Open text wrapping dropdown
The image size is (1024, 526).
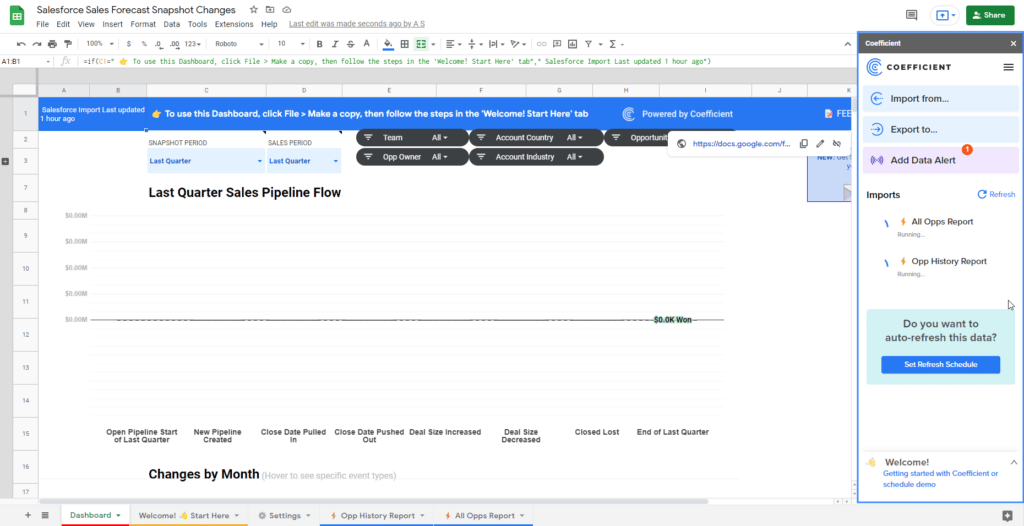496,44
